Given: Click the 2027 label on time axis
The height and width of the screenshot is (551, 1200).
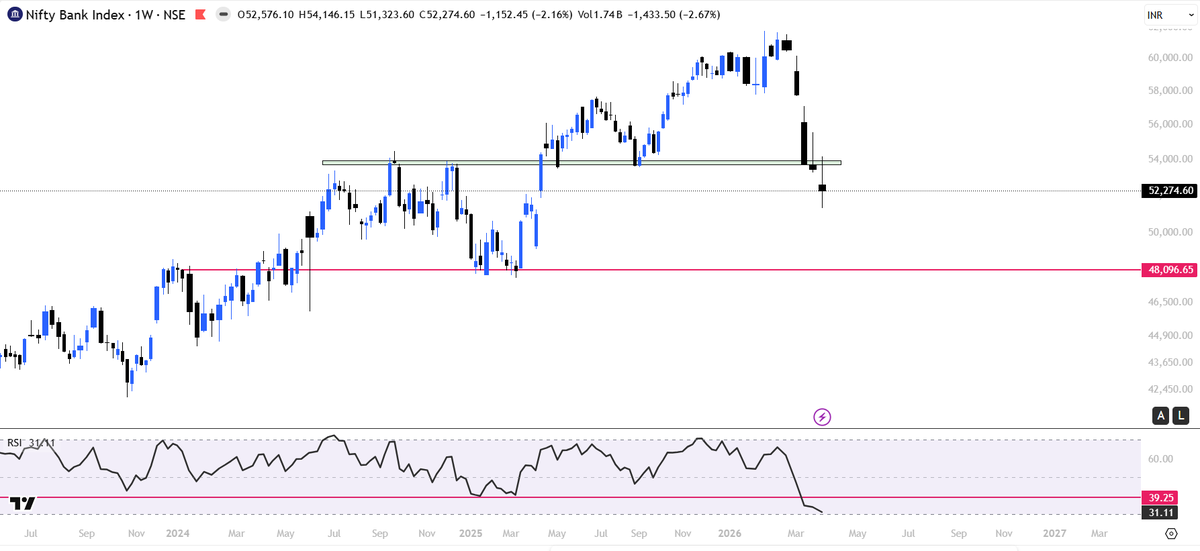Looking at the screenshot, I should tap(1055, 535).
